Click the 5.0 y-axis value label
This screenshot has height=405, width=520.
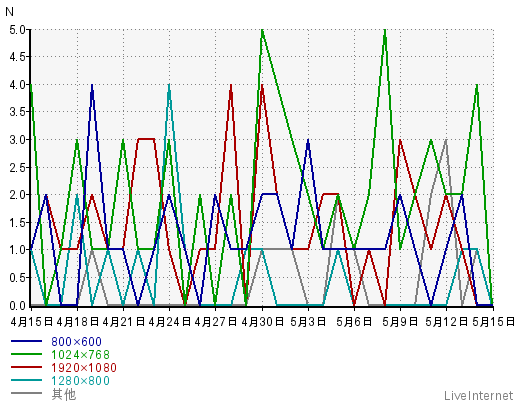coord(17,30)
